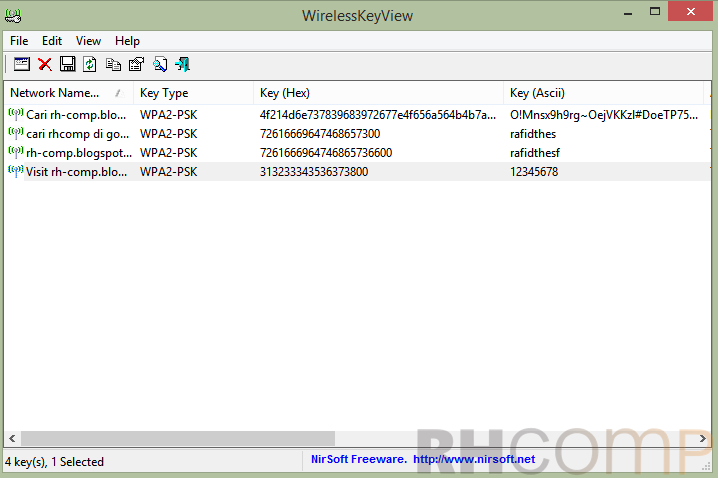Sort by the Key (Hex) column header
The width and height of the screenshot is (718, 478).
[378, 93]
